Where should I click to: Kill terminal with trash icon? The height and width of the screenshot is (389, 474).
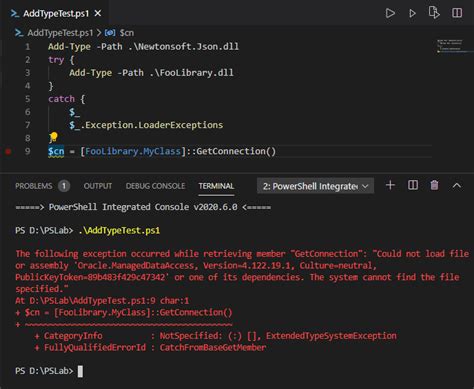pyautogui.click(x=434, y=185)
